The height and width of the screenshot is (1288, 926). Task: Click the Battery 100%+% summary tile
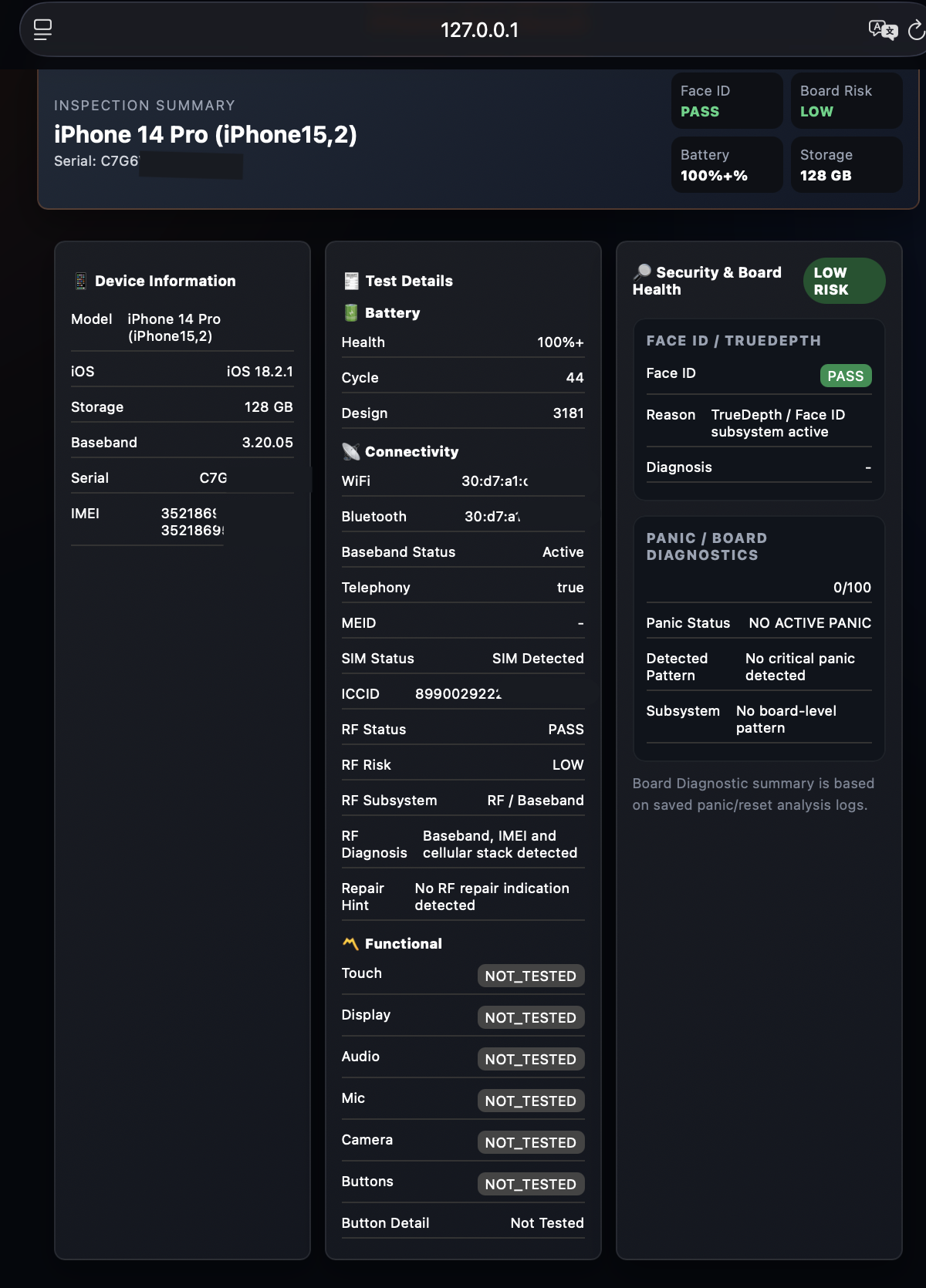727,165
